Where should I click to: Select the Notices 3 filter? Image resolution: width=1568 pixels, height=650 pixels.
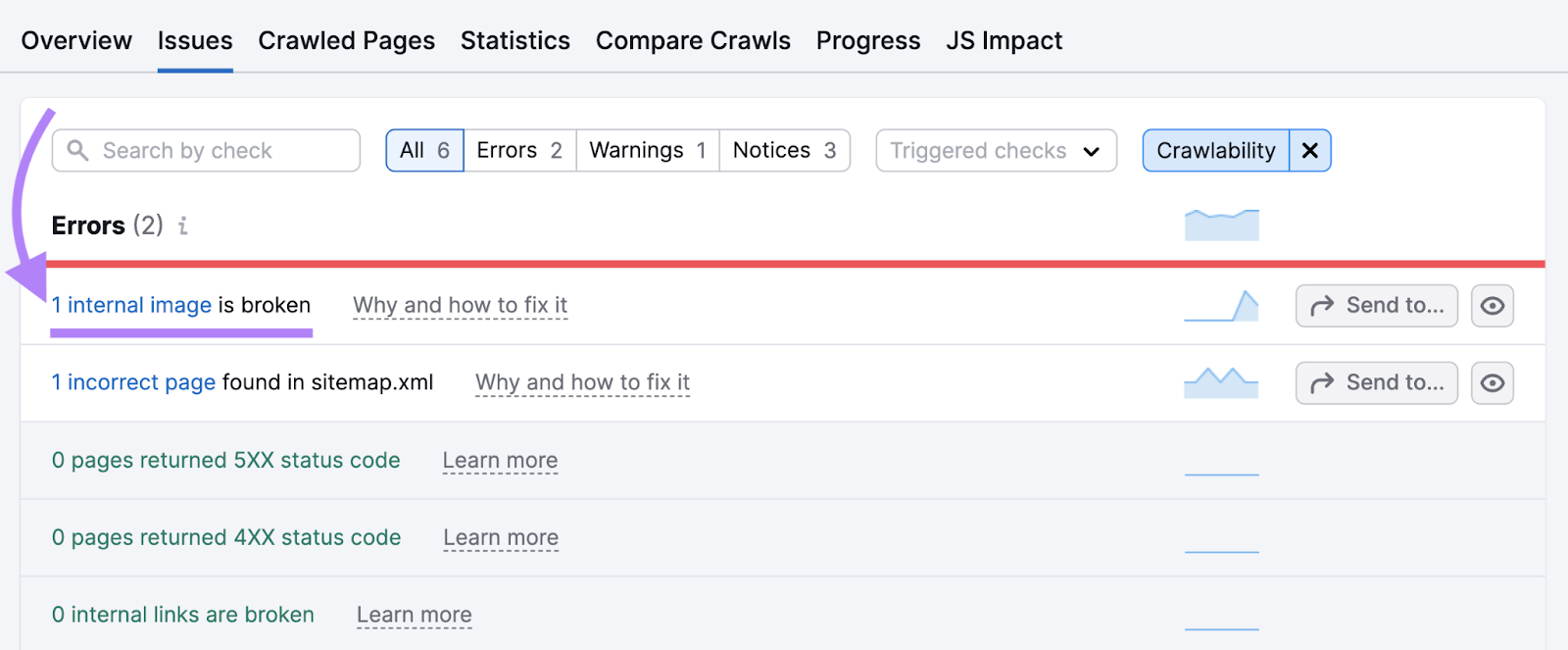tap(783, 150)
